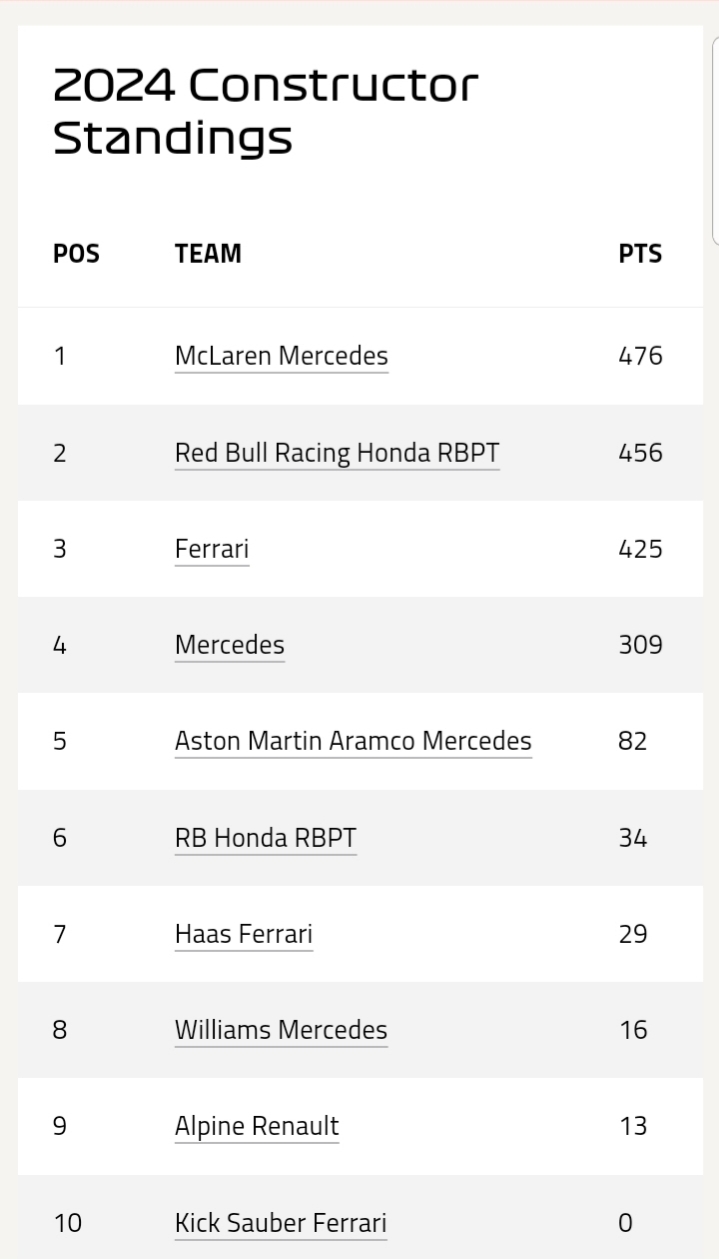Open the McLaren Mercedes team link

(281, 356)
